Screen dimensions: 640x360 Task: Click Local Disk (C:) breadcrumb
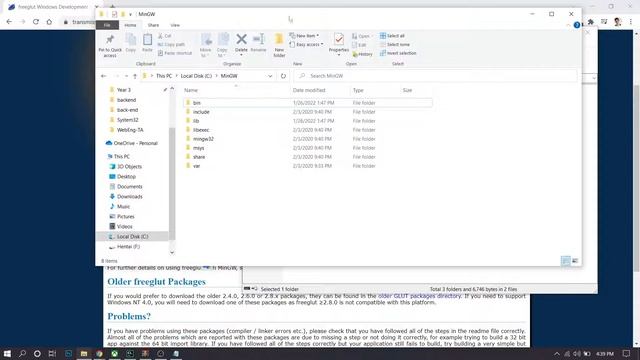(196, 76)
